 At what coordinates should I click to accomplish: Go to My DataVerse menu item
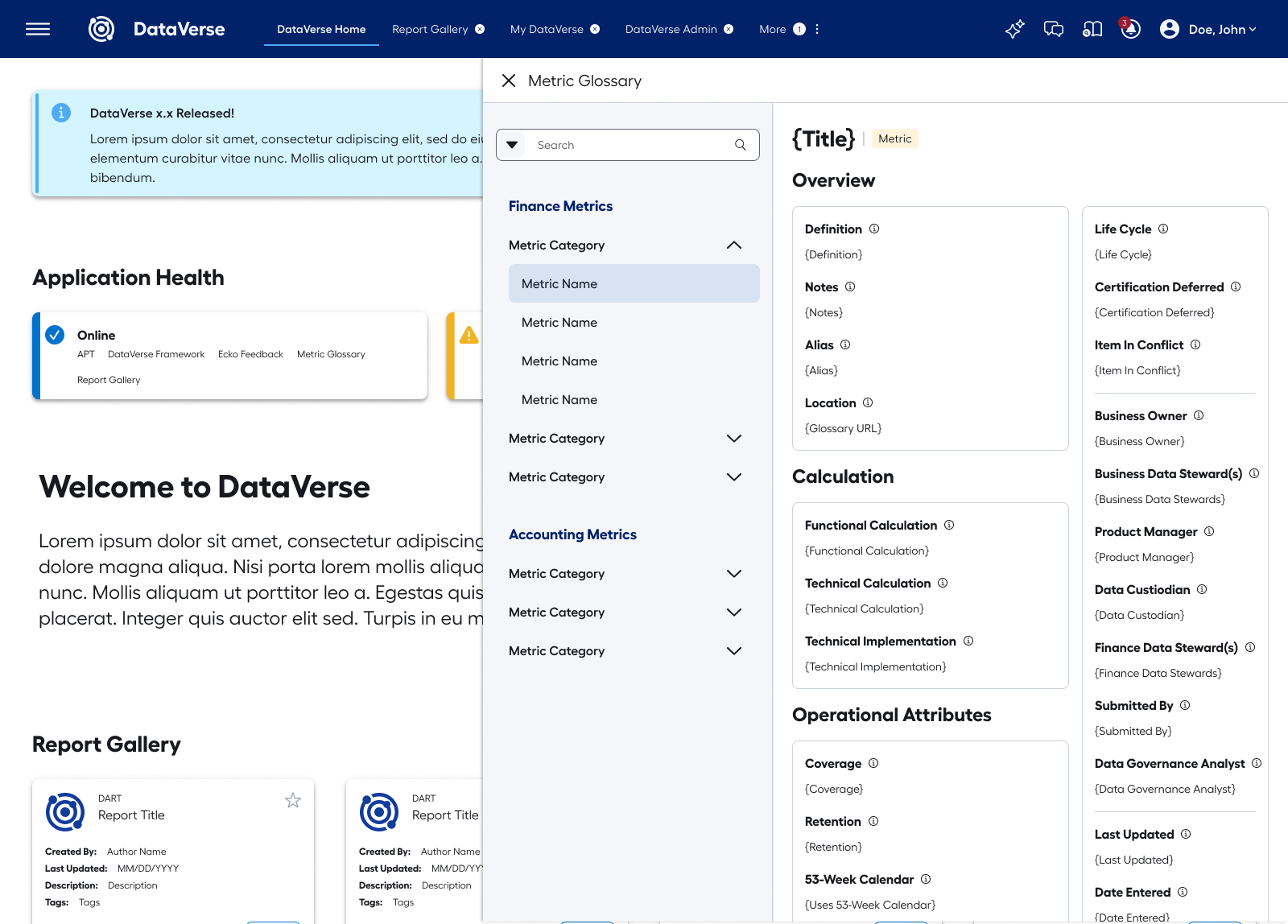pos(547,29)
